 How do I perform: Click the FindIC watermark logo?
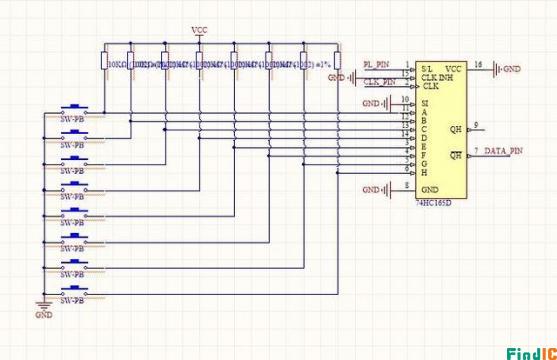[x=532, y=354]
